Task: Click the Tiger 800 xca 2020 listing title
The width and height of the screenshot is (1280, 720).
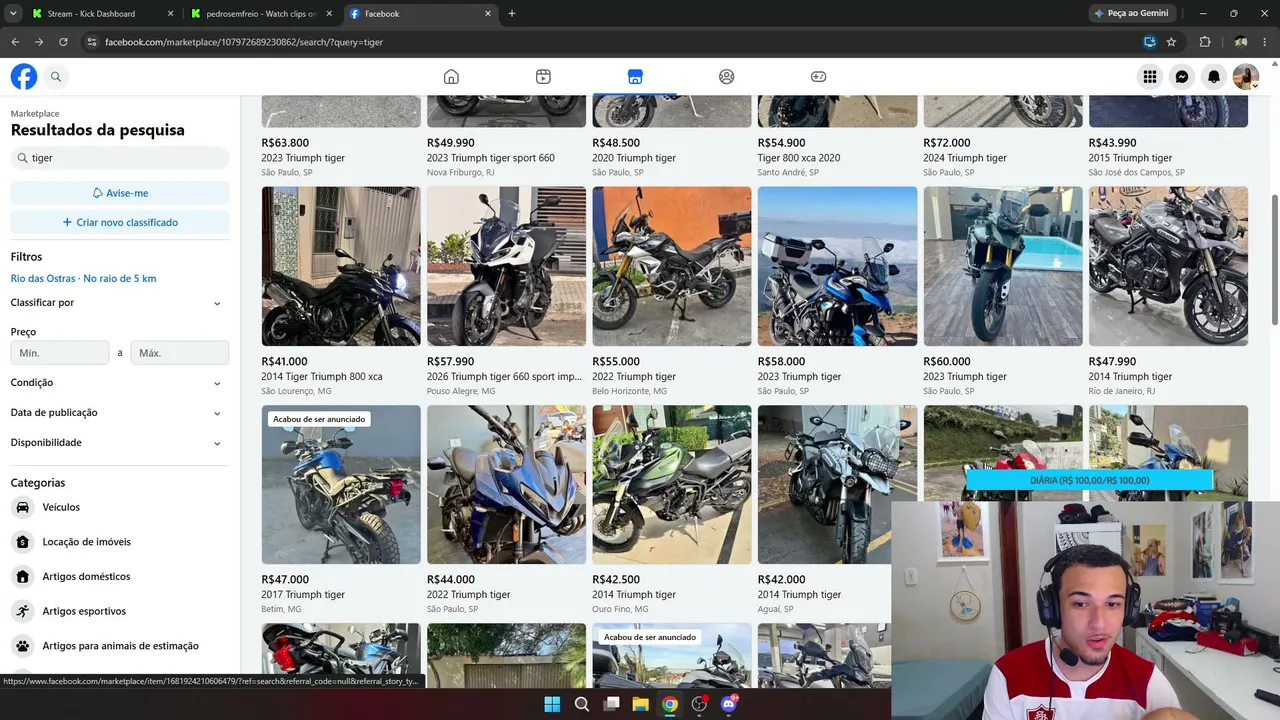Action: (x=799, y=158)
